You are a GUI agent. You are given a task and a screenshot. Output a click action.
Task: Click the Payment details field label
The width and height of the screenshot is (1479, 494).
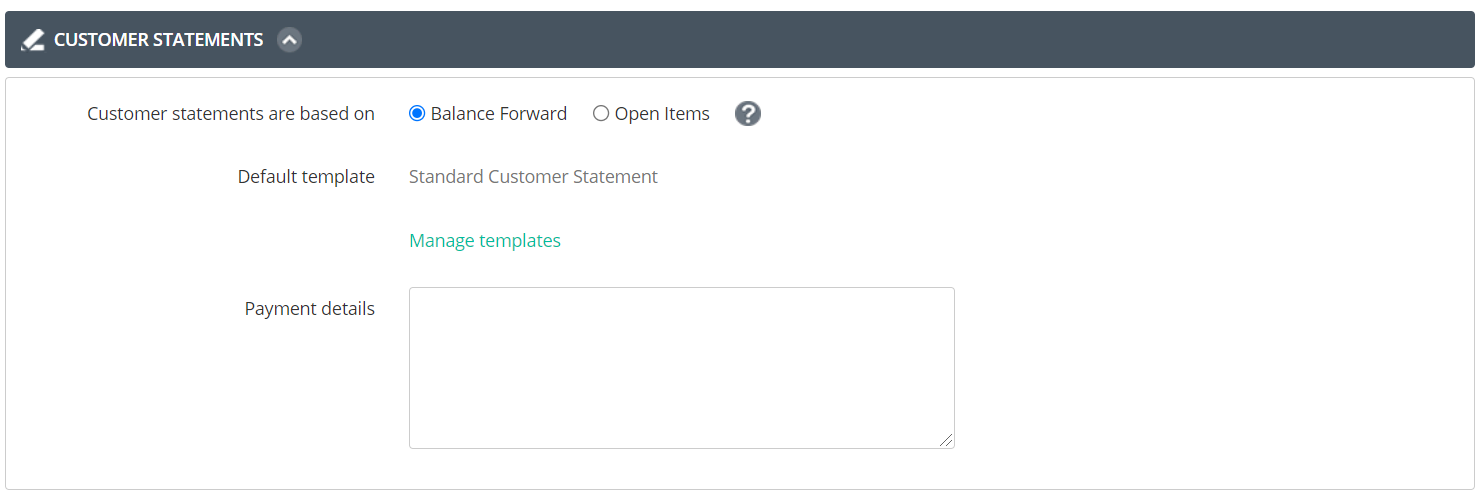point(310,309)
